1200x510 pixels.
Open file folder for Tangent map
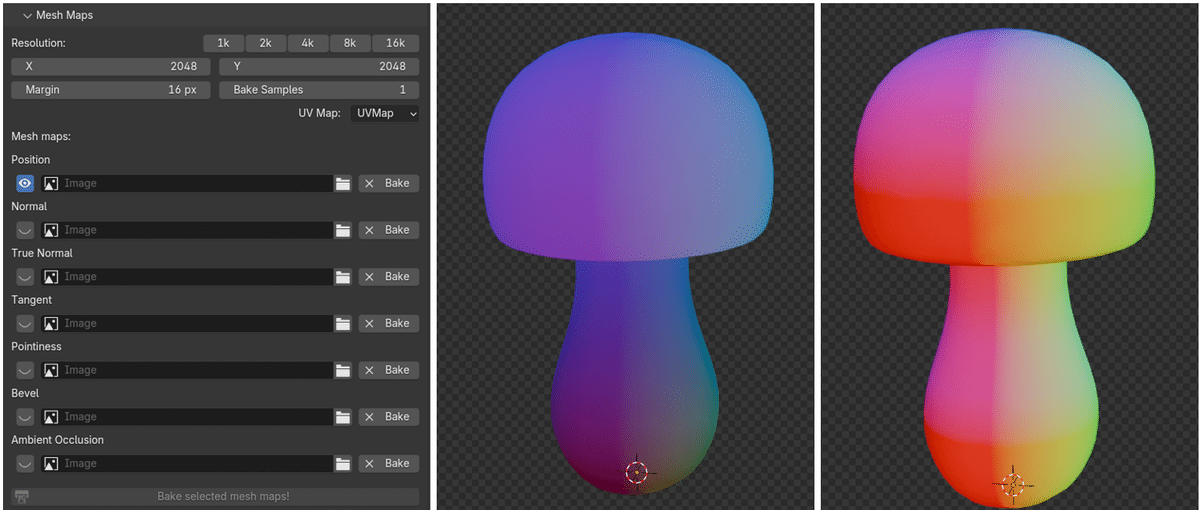tap(343, 324)
